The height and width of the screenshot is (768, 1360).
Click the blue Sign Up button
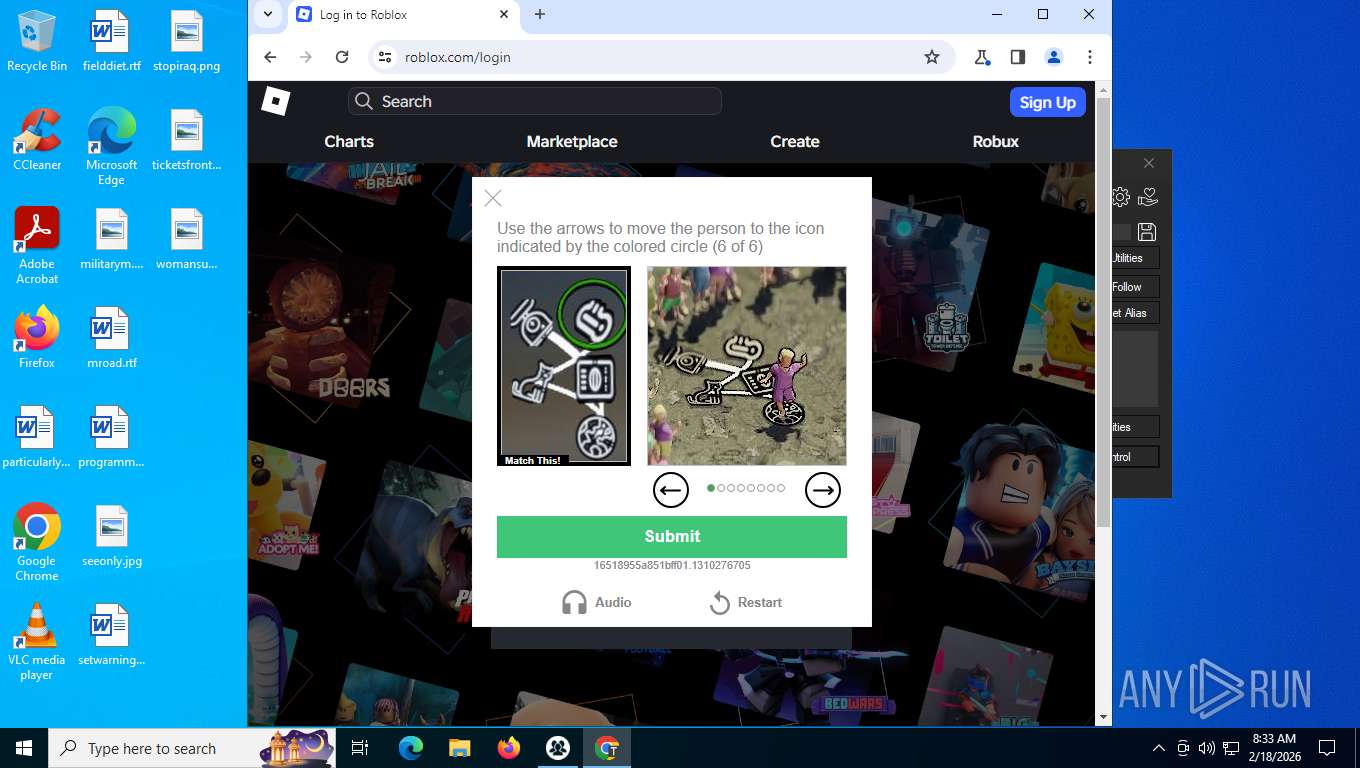1047,102
